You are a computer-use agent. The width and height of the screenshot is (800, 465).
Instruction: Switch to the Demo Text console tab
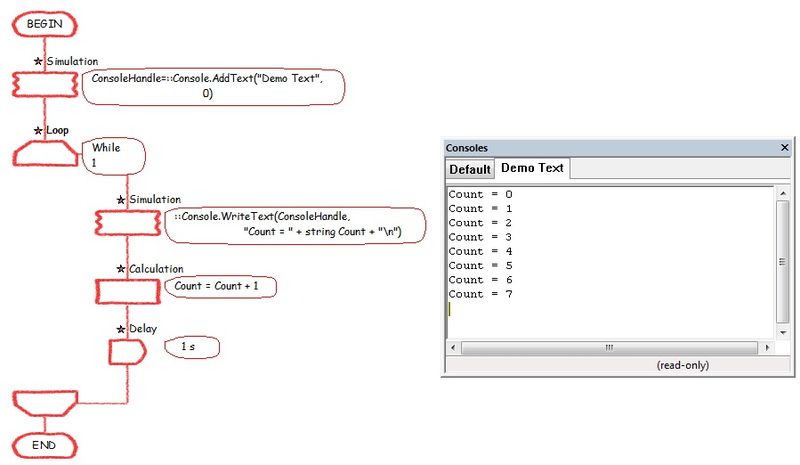pos(532,168)
